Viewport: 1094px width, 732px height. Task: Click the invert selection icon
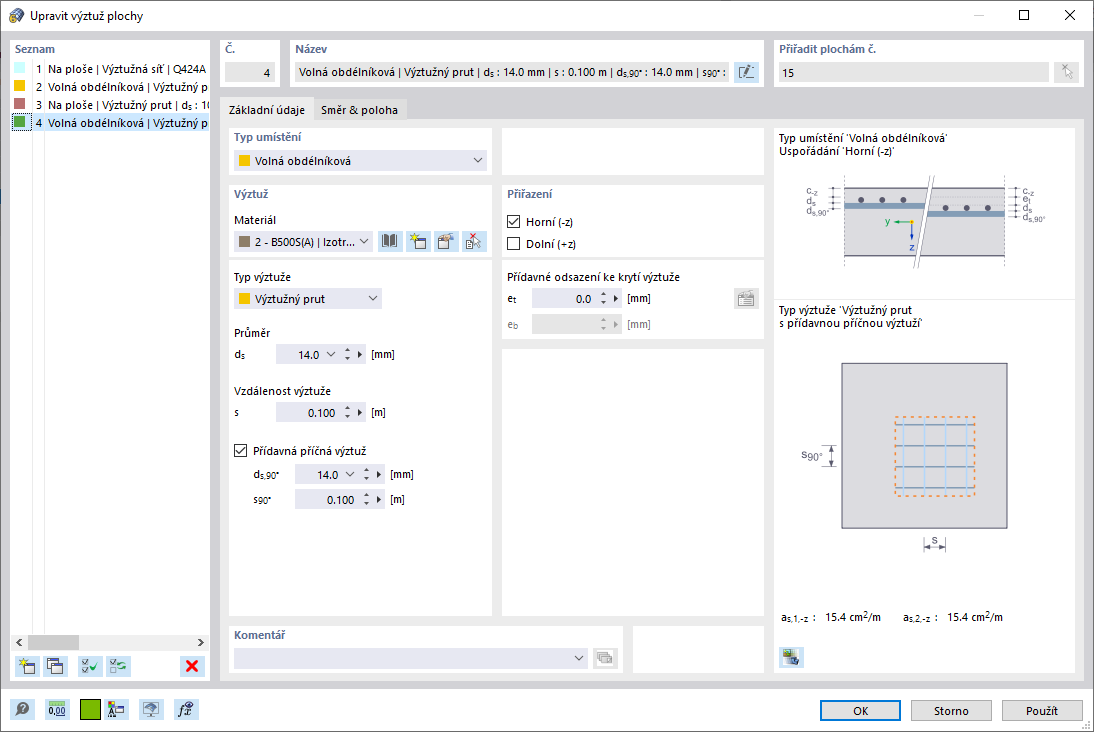tap(119, 666)
